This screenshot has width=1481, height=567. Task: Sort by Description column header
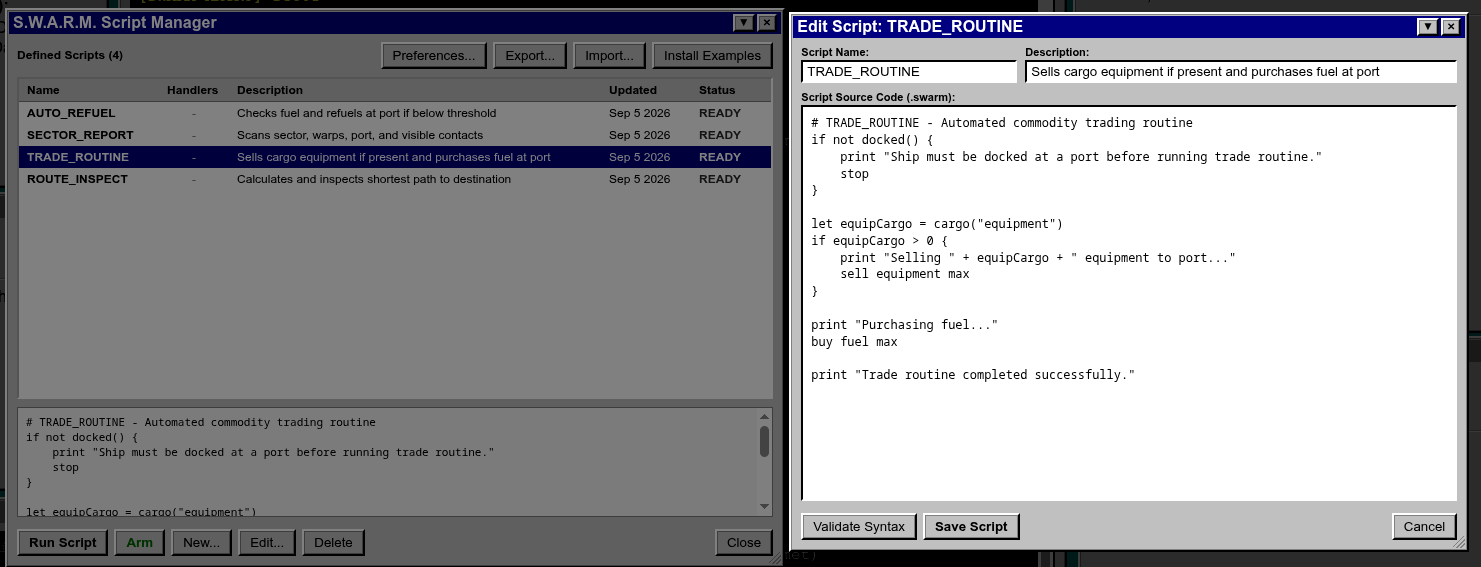coord(270,90)
